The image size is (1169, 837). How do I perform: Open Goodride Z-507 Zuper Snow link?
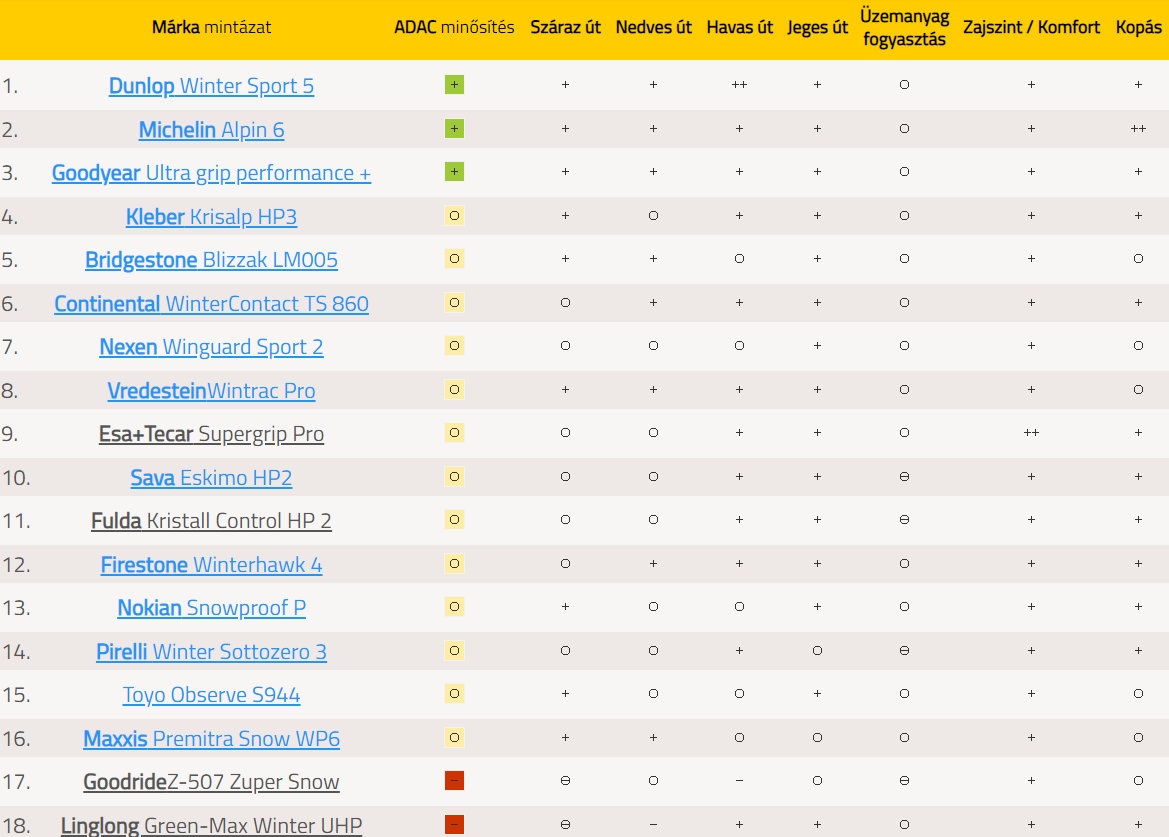(211, 782)
